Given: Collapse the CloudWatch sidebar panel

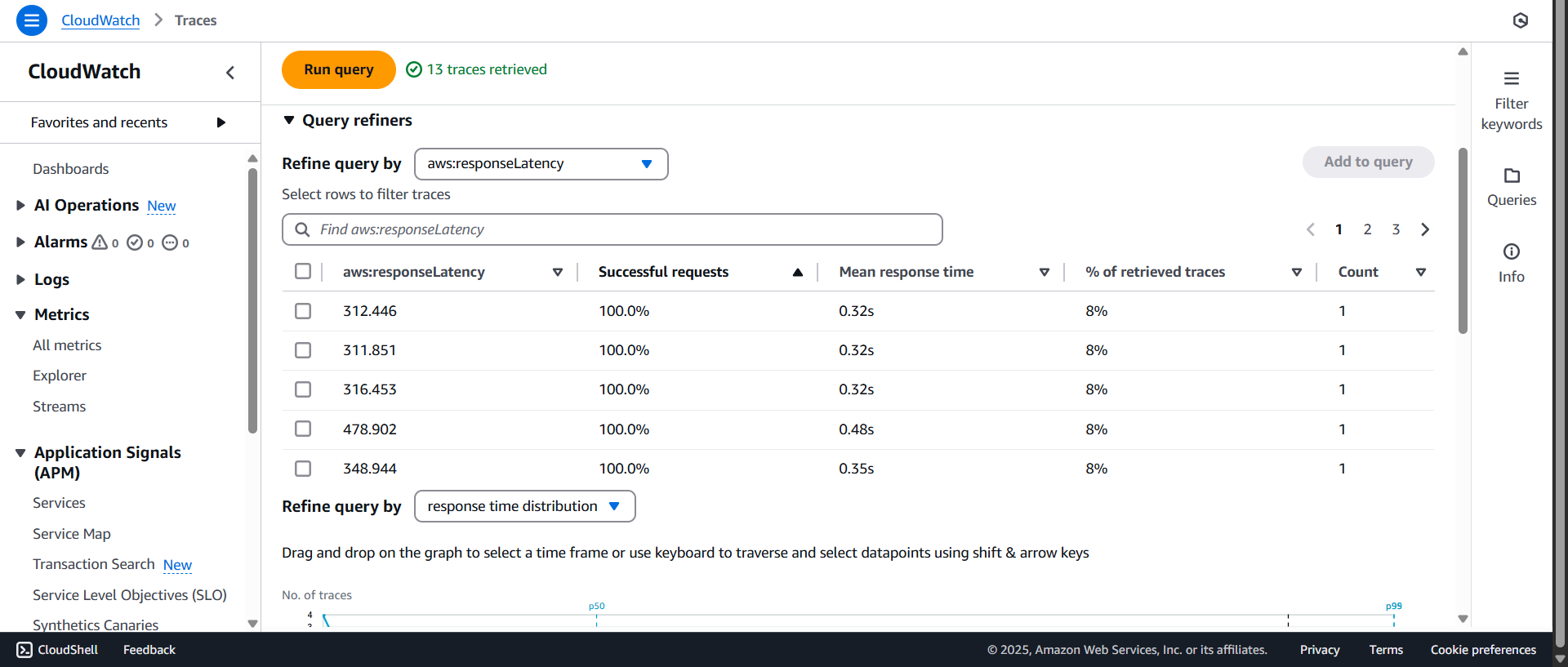Looking at the screenshot, I should pyautogui.click(x=230, y=73).
